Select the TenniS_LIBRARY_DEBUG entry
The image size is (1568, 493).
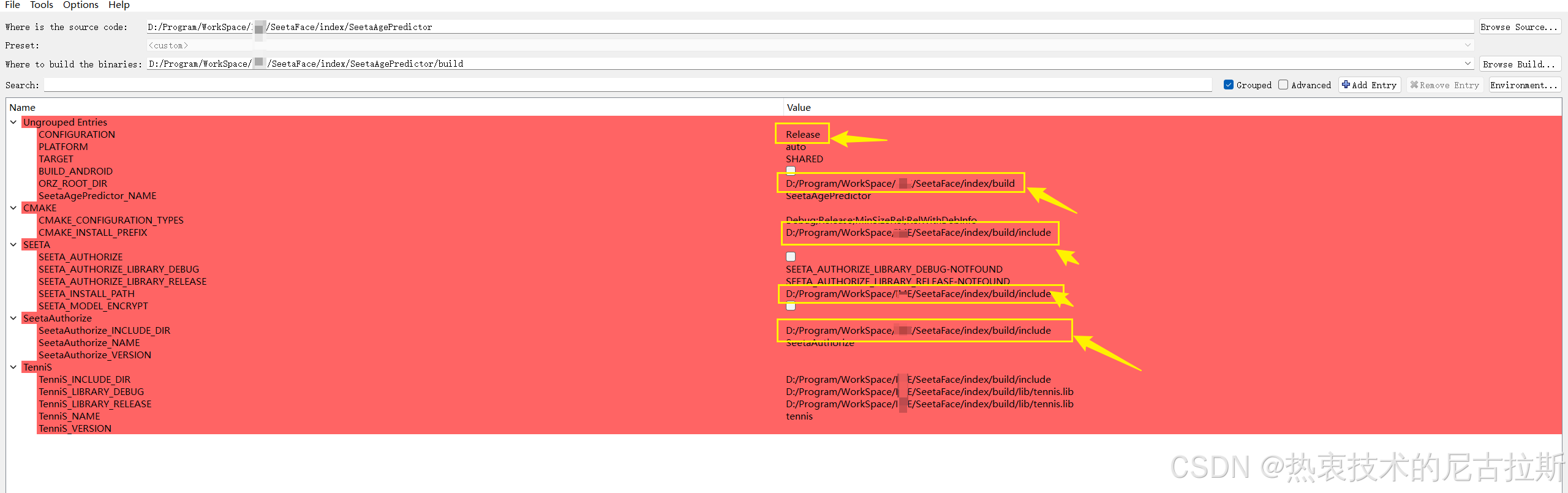91,391
